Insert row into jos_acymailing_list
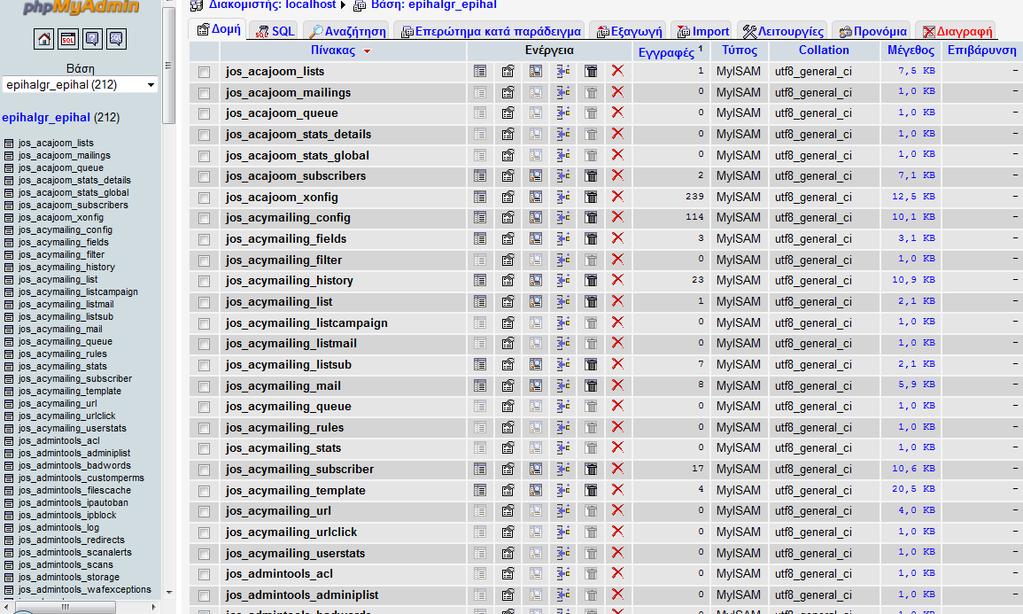The height and width of the screenshot is (614, 1023). 563,301
